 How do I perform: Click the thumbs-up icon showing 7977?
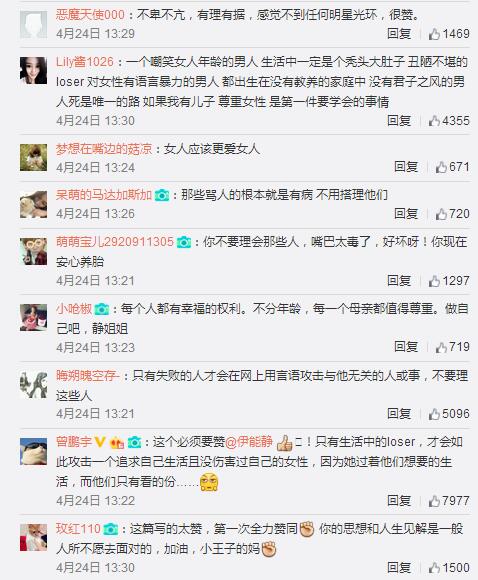(434, 501)
